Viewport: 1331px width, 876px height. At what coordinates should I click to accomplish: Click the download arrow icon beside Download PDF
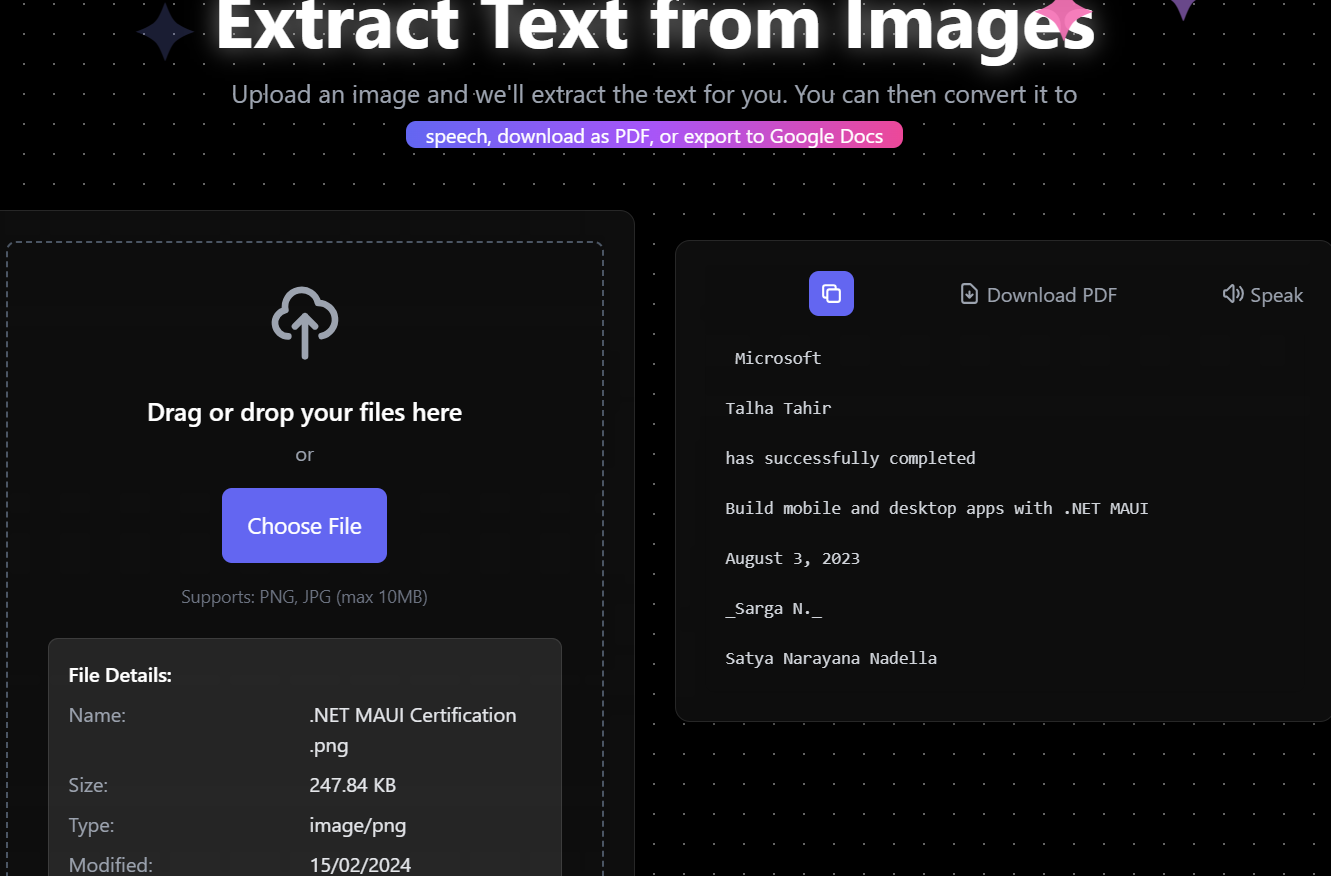(x=969, y=294)
